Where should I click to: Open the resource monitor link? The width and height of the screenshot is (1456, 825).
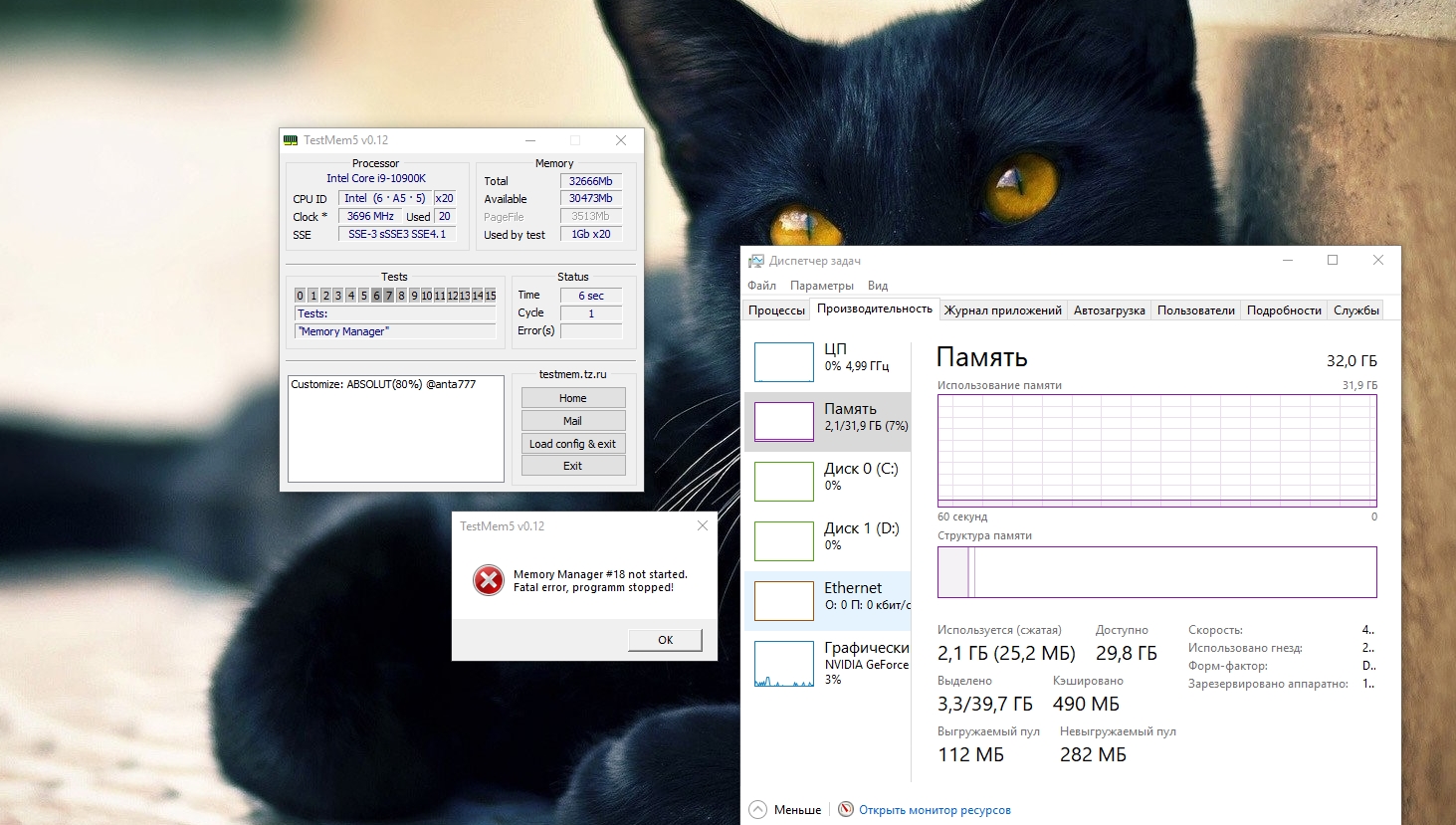click(935, 810)
